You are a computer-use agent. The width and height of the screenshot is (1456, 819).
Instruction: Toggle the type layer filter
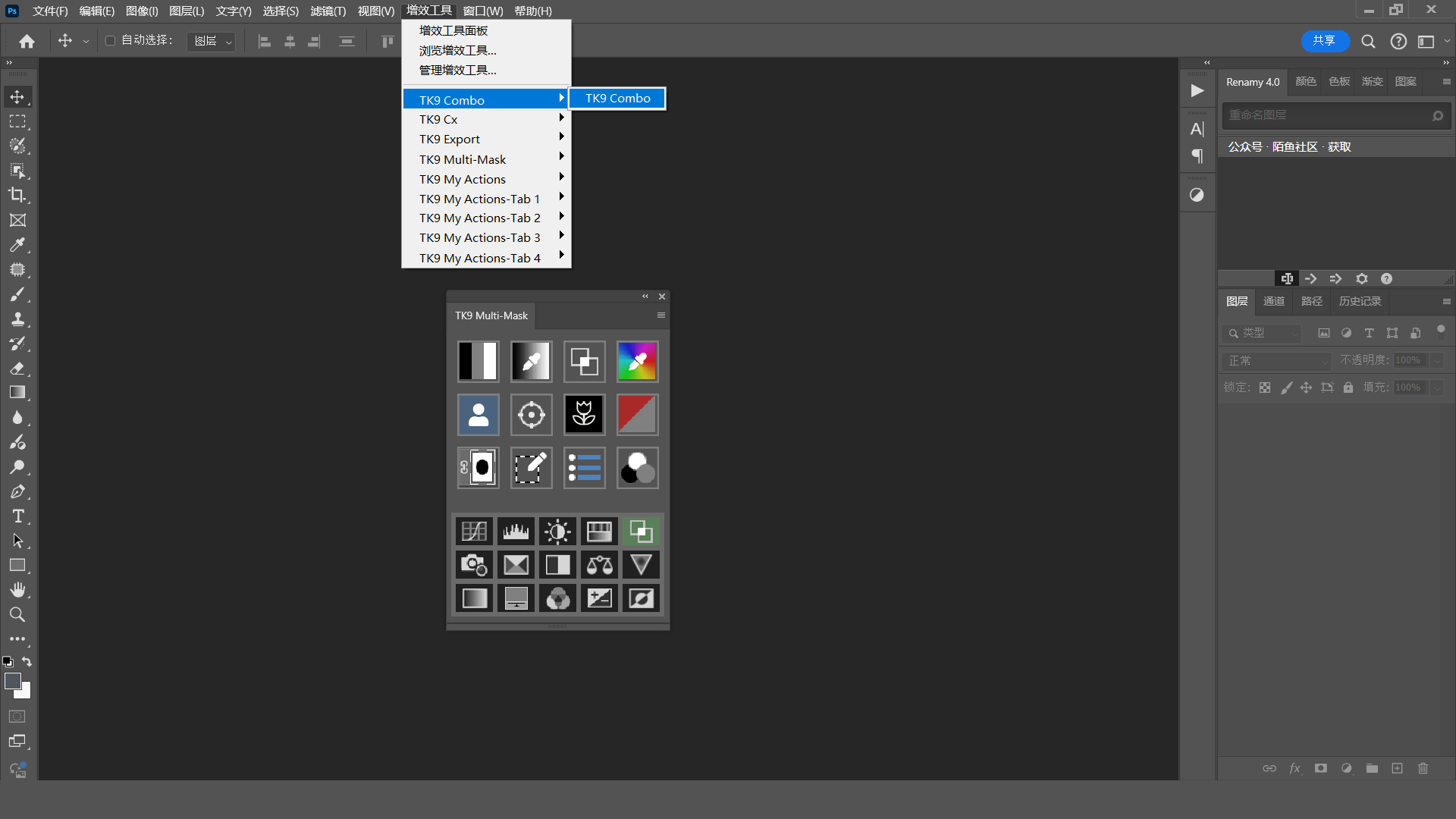pyautogui.click(x=1369, y=333)
